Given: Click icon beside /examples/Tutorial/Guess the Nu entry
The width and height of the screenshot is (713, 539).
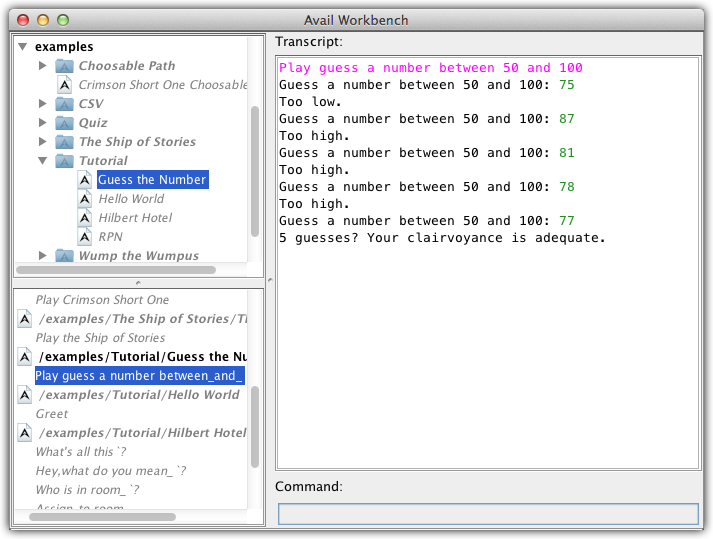Looking at the screenshot, I should coord(25,357).
